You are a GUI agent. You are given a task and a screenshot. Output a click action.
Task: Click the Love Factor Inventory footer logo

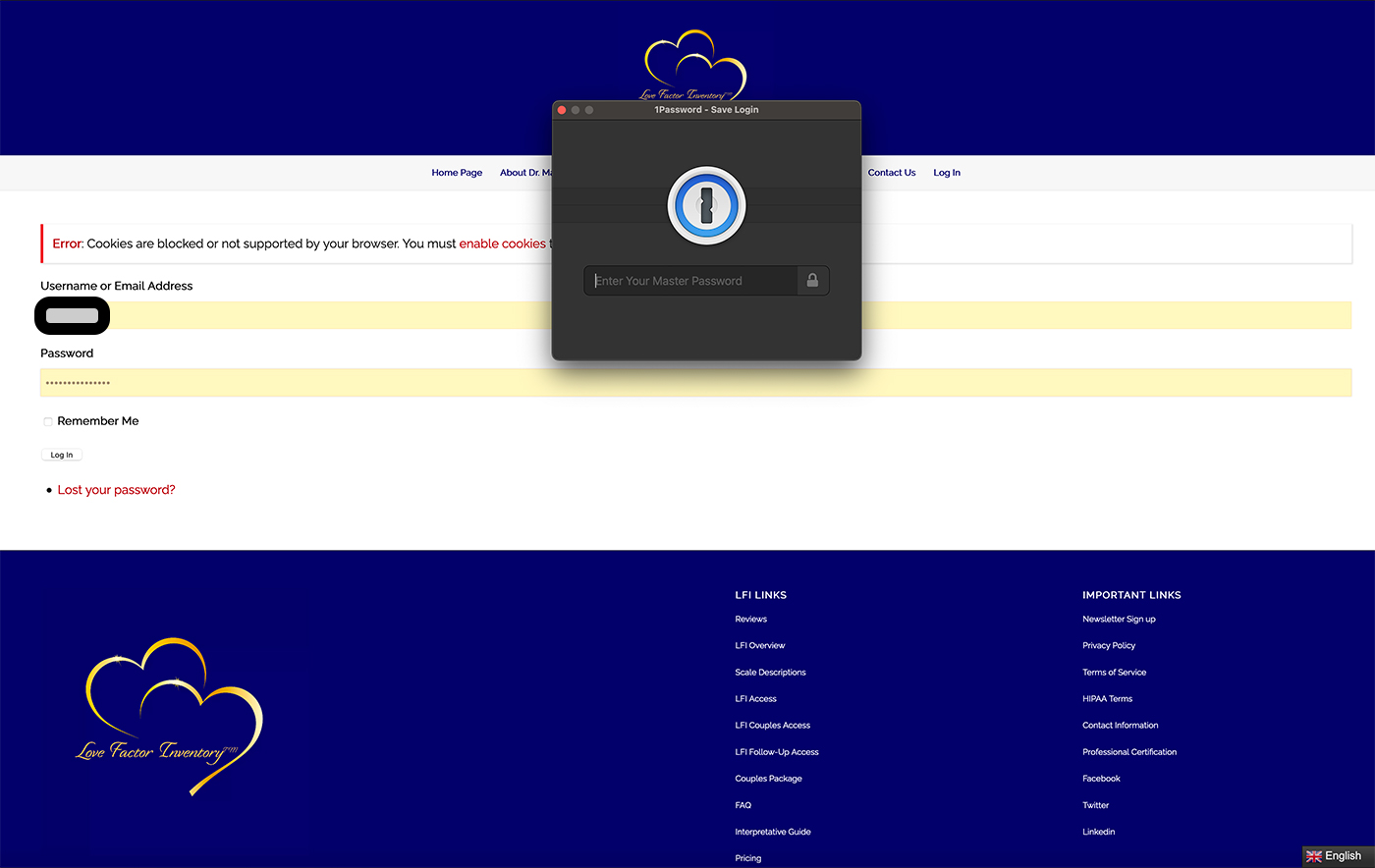click(x=169, y=717)
